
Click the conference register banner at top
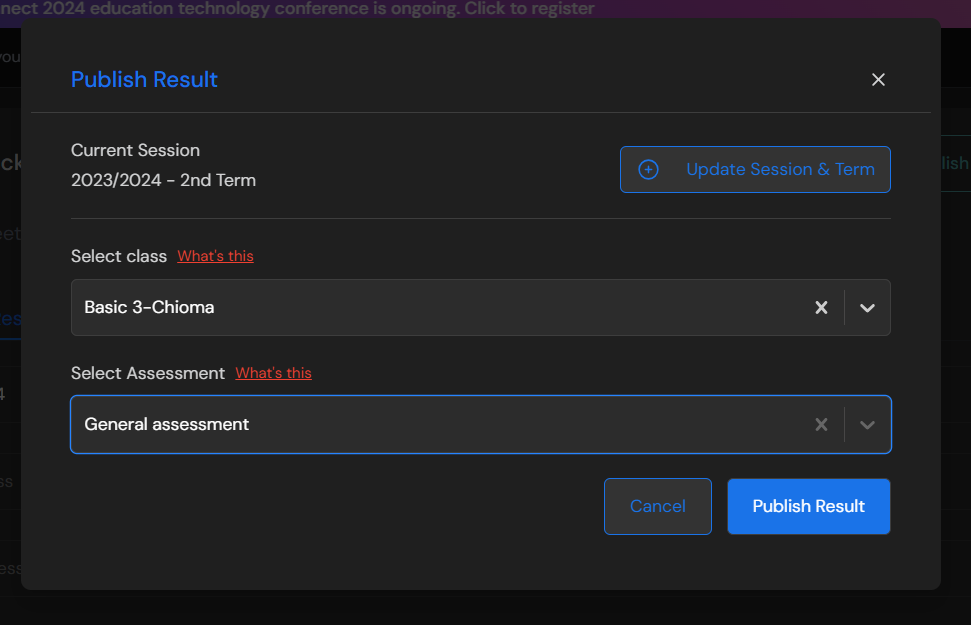click(300, 9)
